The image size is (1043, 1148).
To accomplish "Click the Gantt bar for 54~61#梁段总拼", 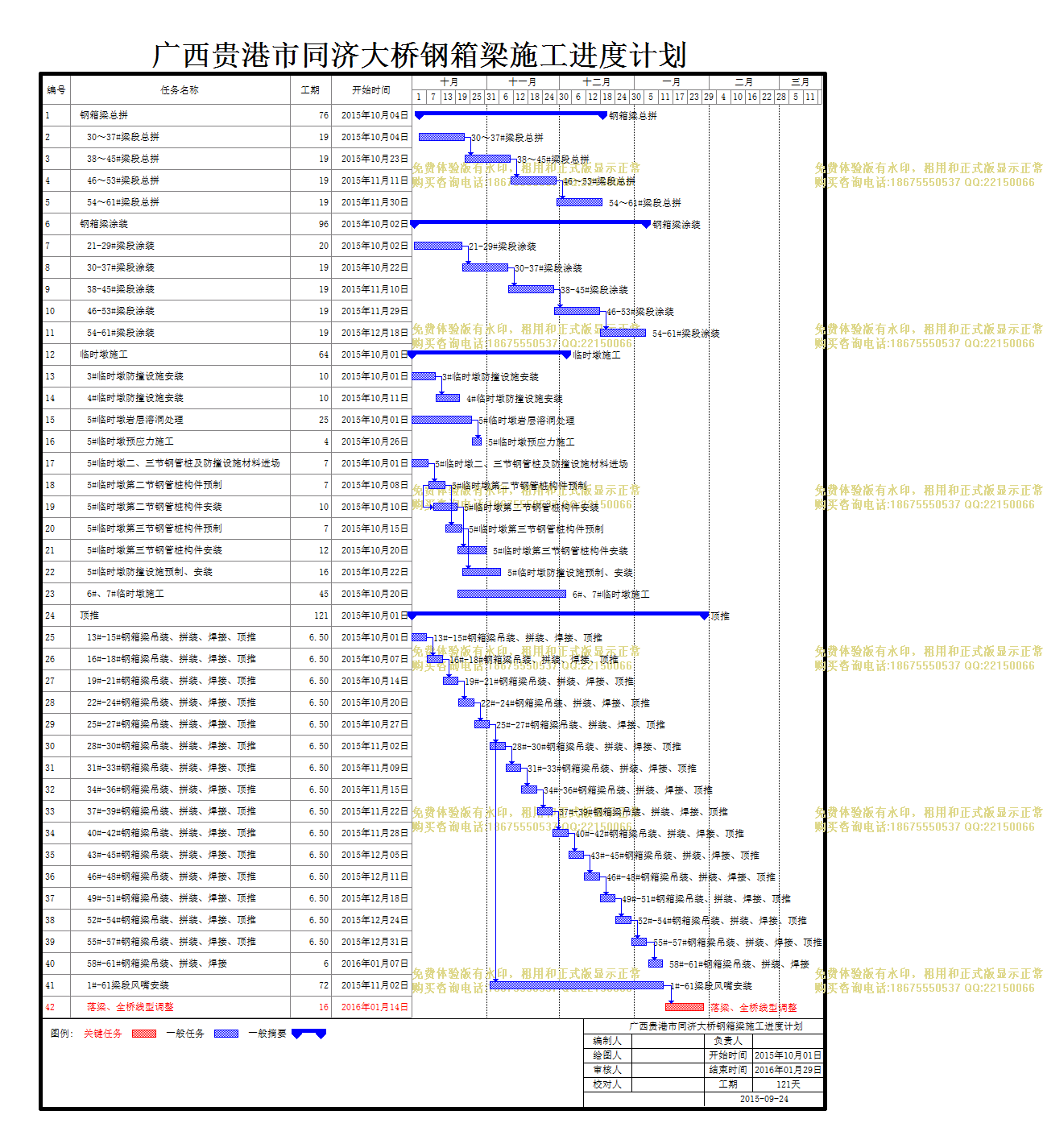I will (579, 202).
